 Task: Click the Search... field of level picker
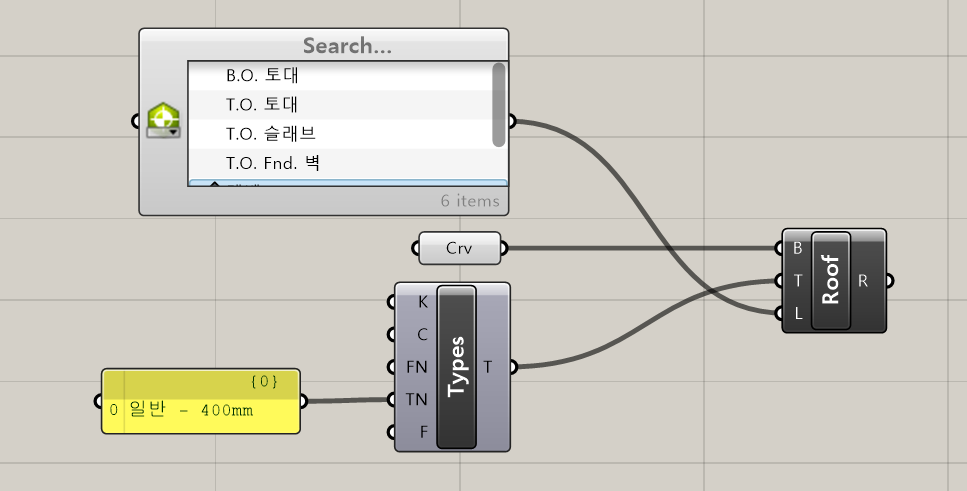[346, 46]
